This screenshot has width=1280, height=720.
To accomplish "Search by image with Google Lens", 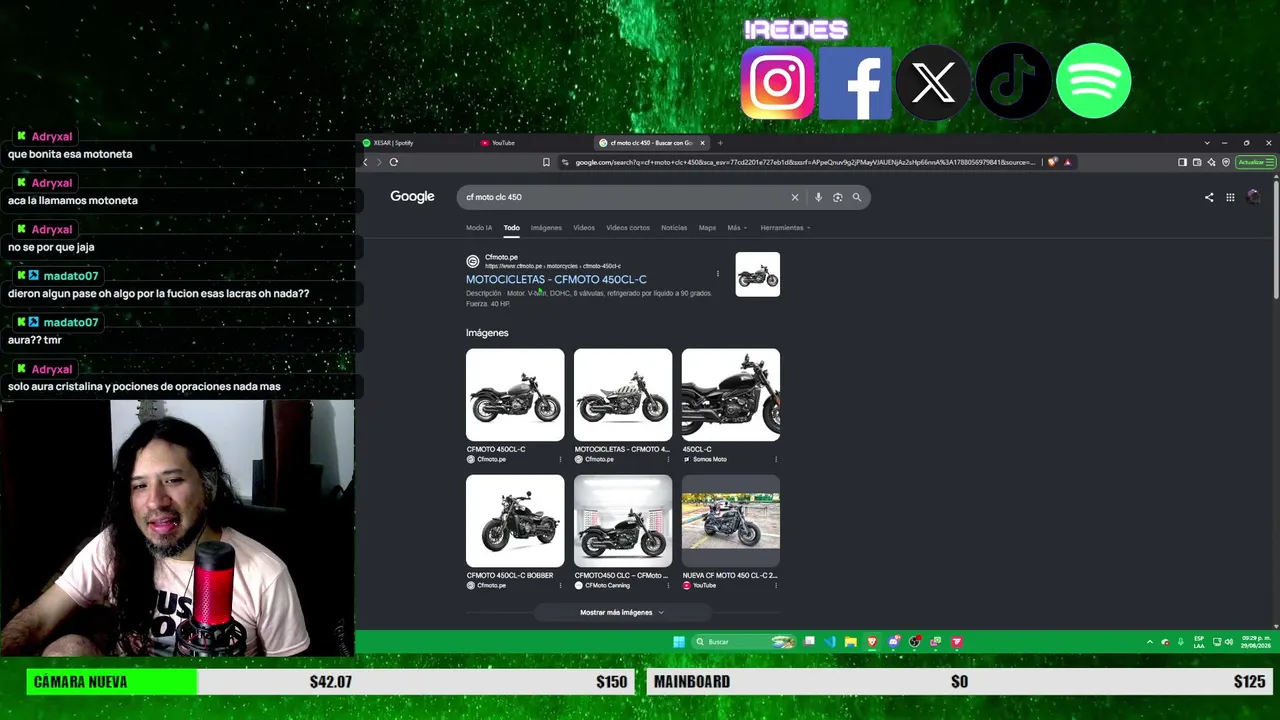I will click(837, 197).
